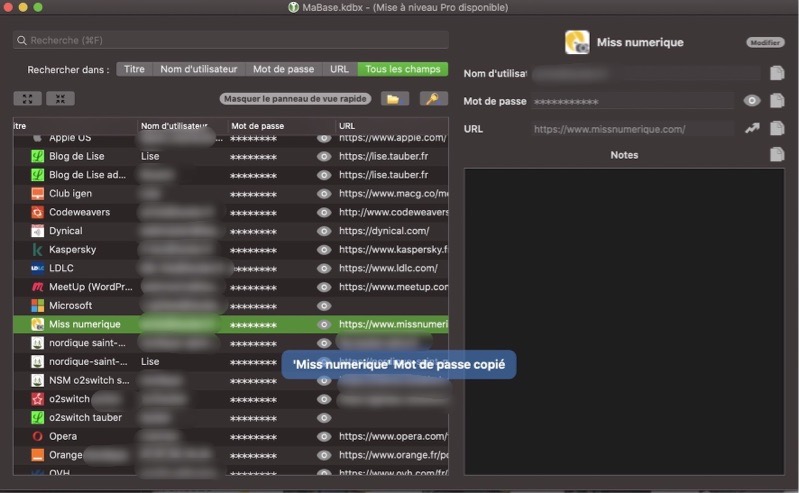Copy username with the document icon
This screenshot has width=799, height=493.
click(x=777, y=73)
